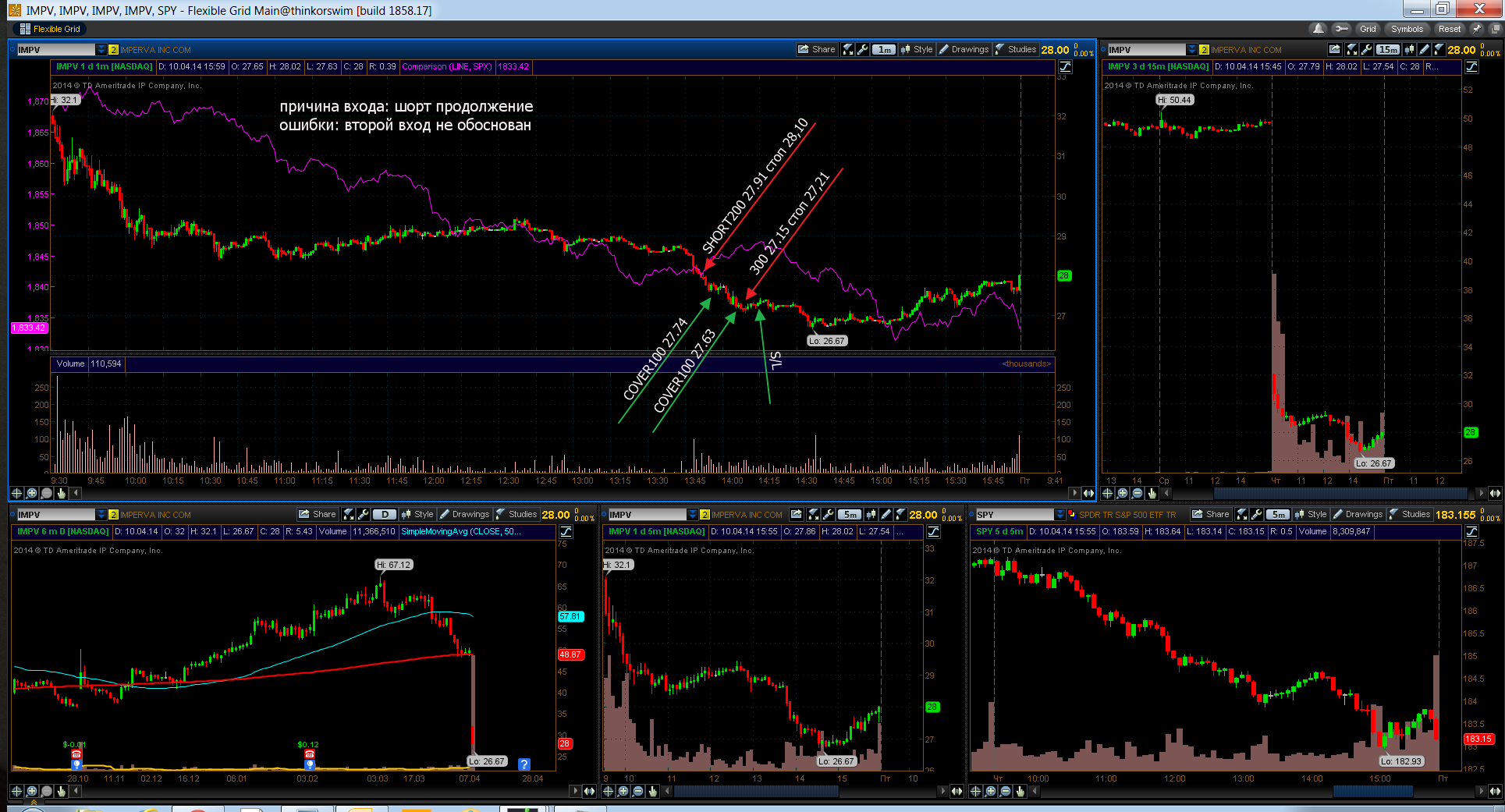This screenshot has height=812, width=1505.
Task: Open drawings pencil icon on 15m chart
Action: coord(1425,49)
